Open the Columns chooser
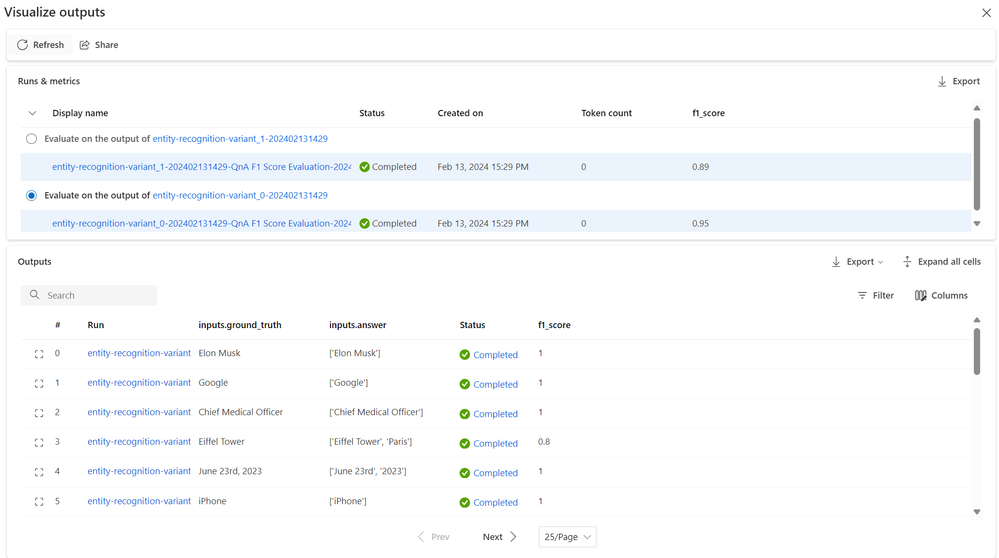Screen dimensions: 999x558 (941, 296)
